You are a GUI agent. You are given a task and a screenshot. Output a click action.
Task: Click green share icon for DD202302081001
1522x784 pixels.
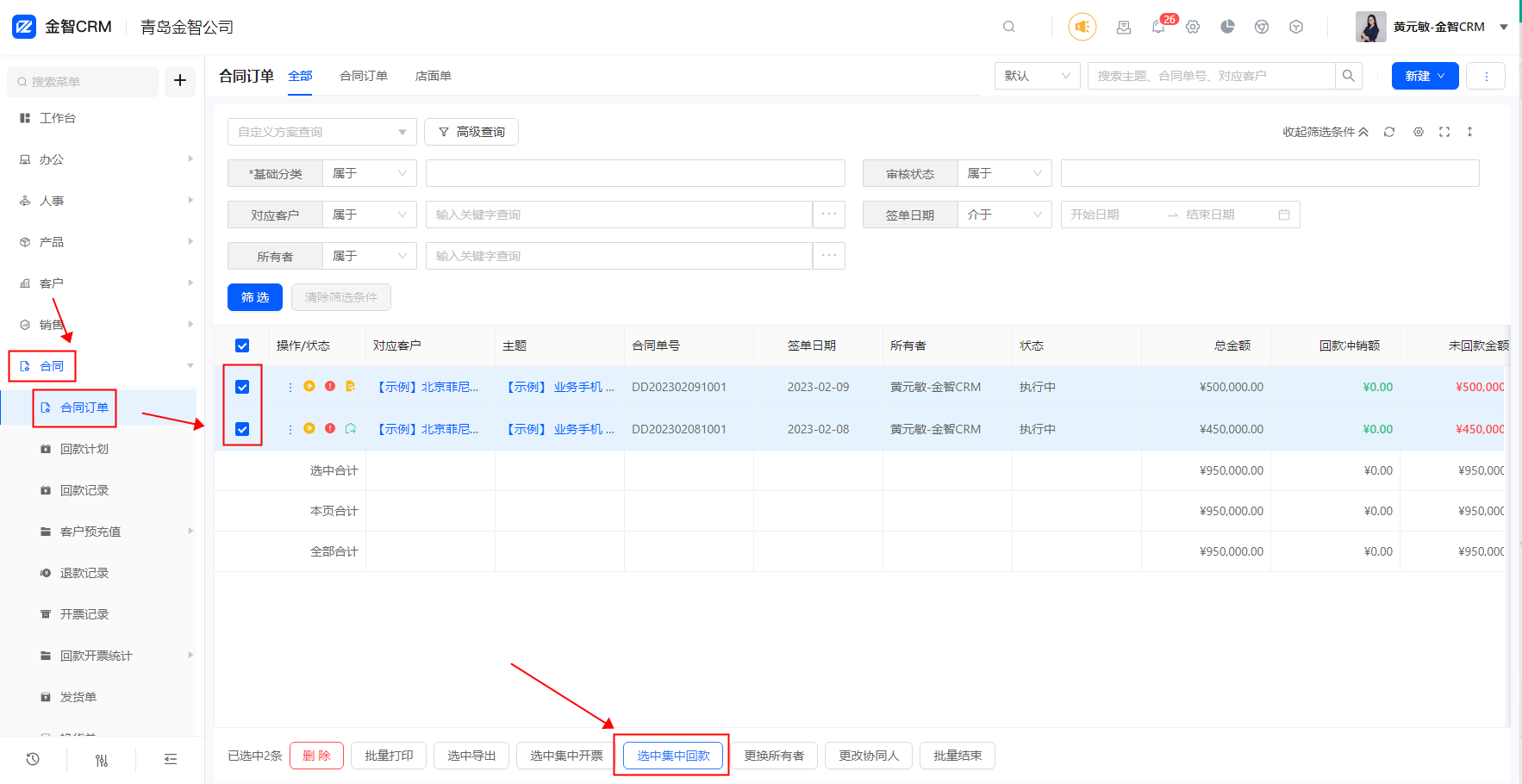(x=351, y=428)
